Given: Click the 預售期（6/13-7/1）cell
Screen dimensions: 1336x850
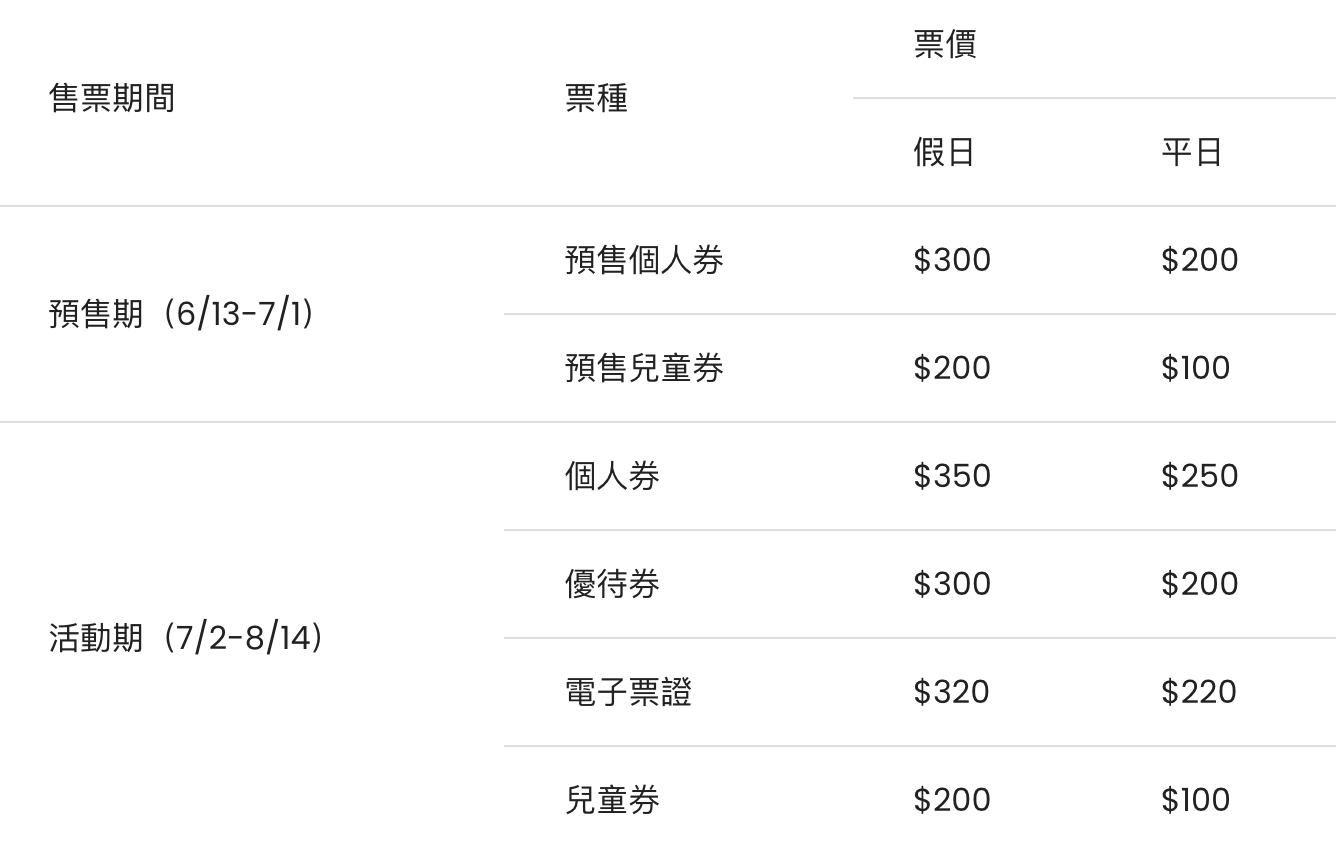Looking at the screenshot, I should tap(181, 314).
